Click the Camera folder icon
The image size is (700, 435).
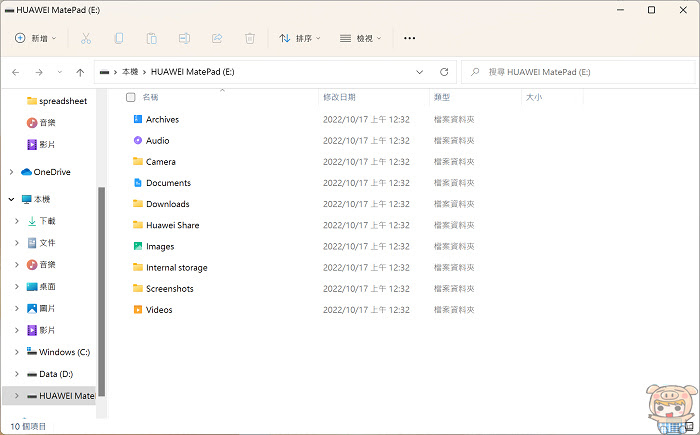pos(138,161)
